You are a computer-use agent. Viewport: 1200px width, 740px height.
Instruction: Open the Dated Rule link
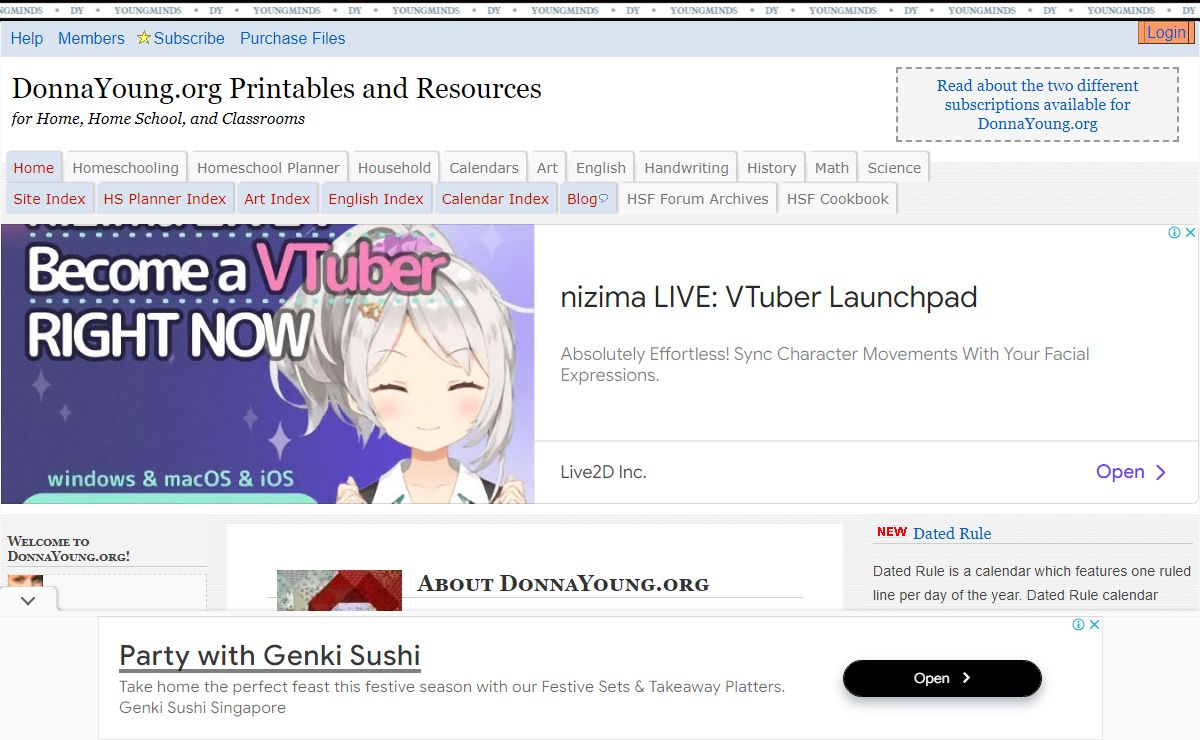pyautogui.click(x=952, y=533)
